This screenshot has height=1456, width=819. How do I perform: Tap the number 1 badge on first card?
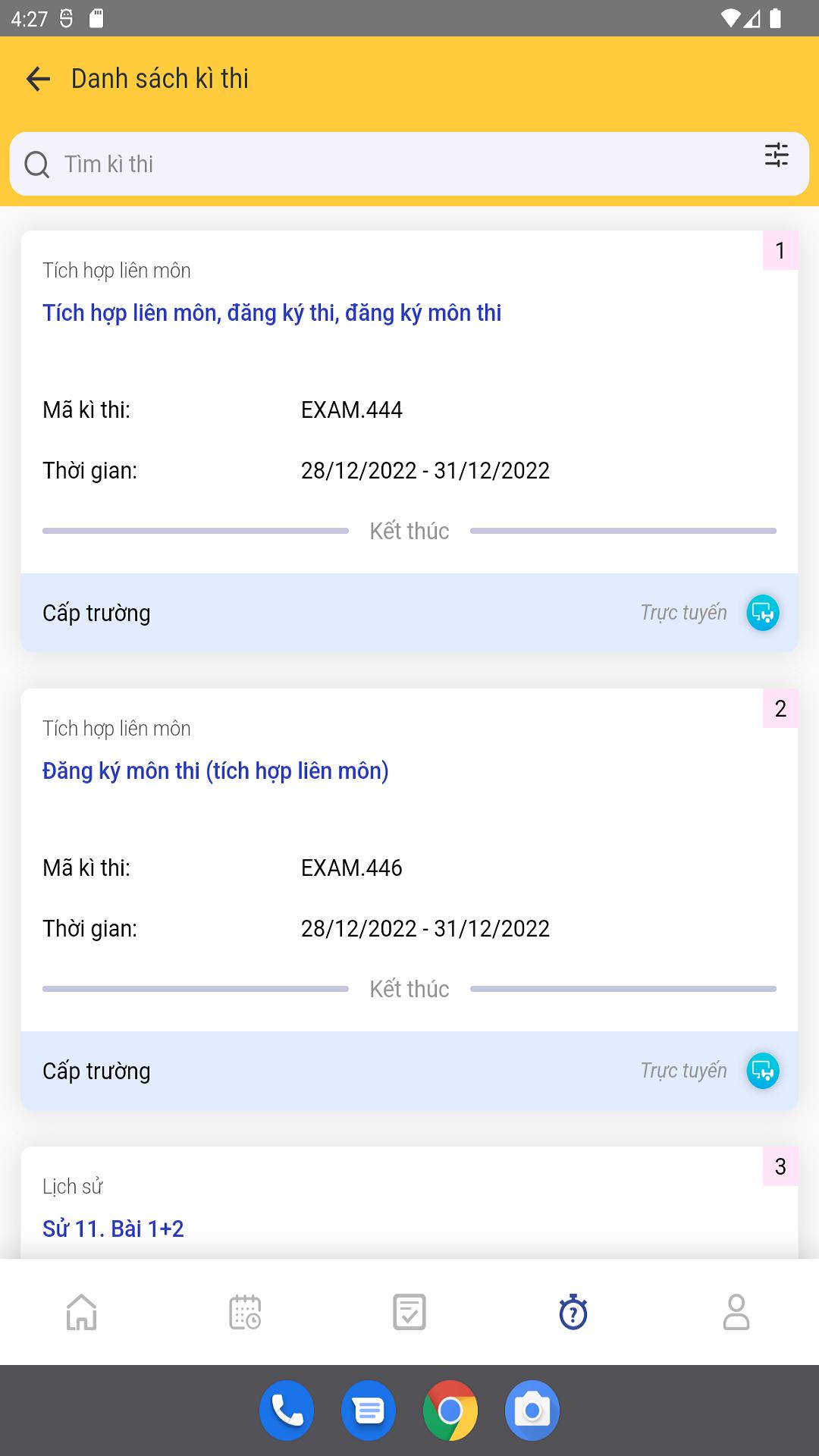(780, 250)
